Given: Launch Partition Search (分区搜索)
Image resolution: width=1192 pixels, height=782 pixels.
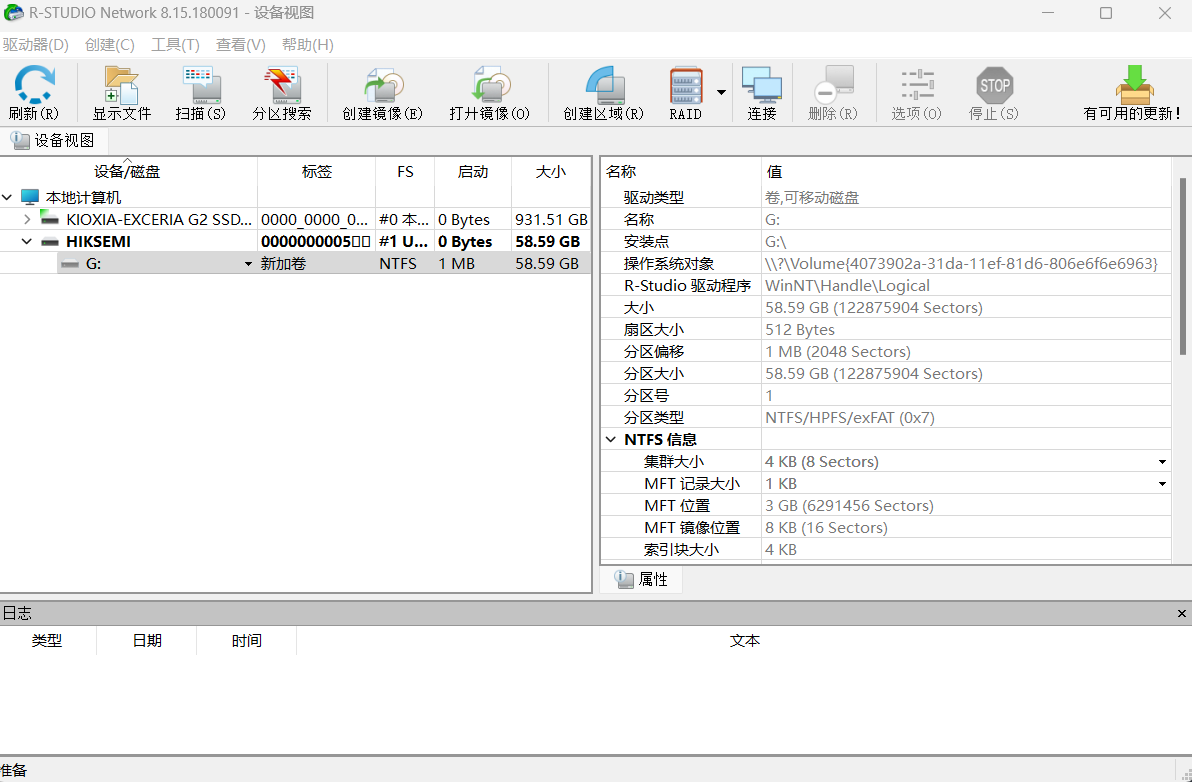Looking at the screenshot, I should pos(282,93).
